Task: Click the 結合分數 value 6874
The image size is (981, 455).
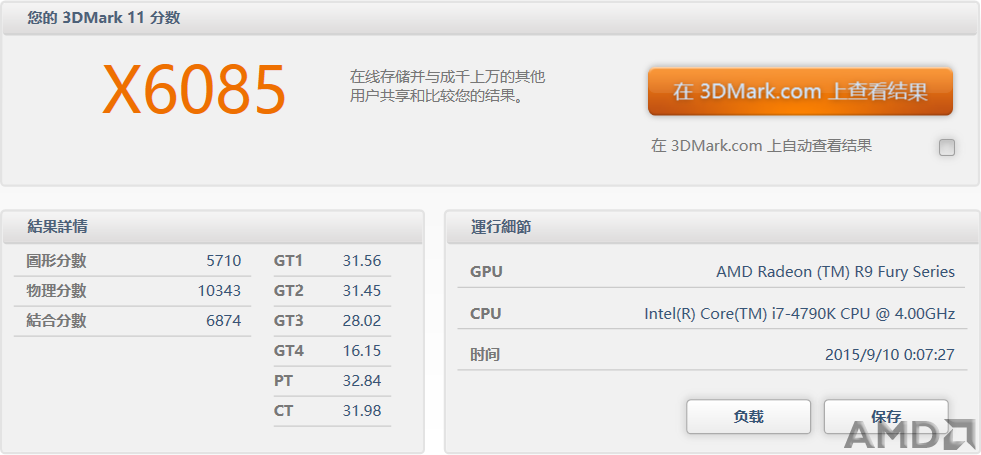Action: (223, 321)
